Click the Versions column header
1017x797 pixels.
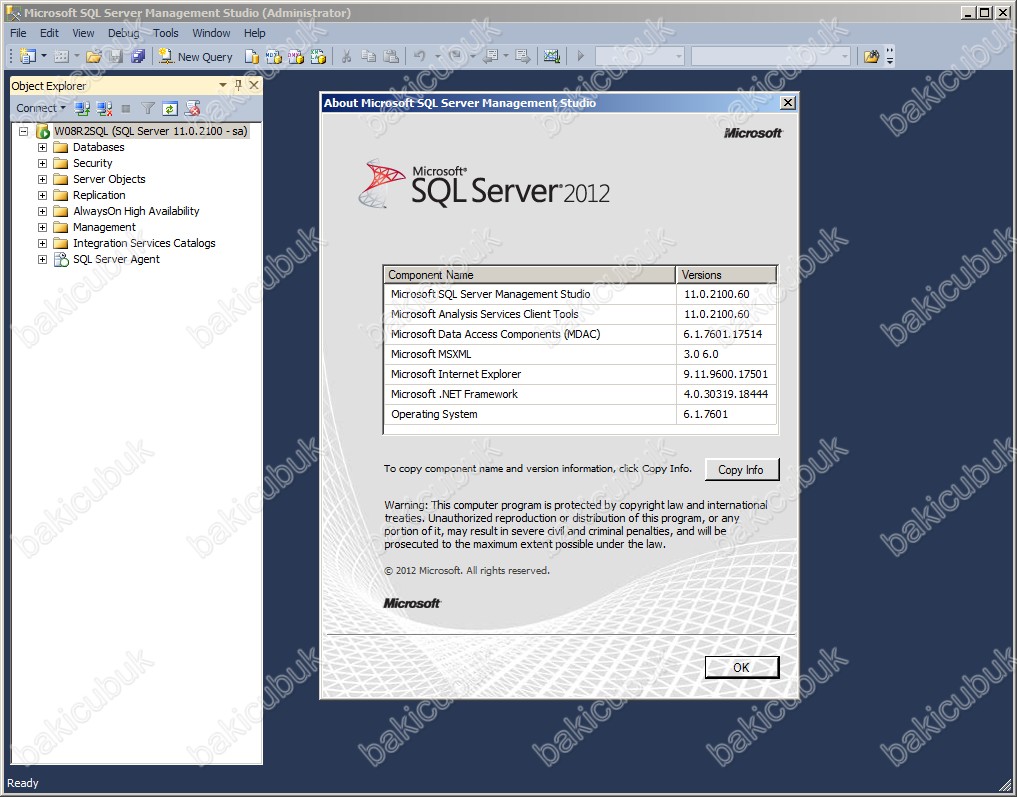(726, 275)
